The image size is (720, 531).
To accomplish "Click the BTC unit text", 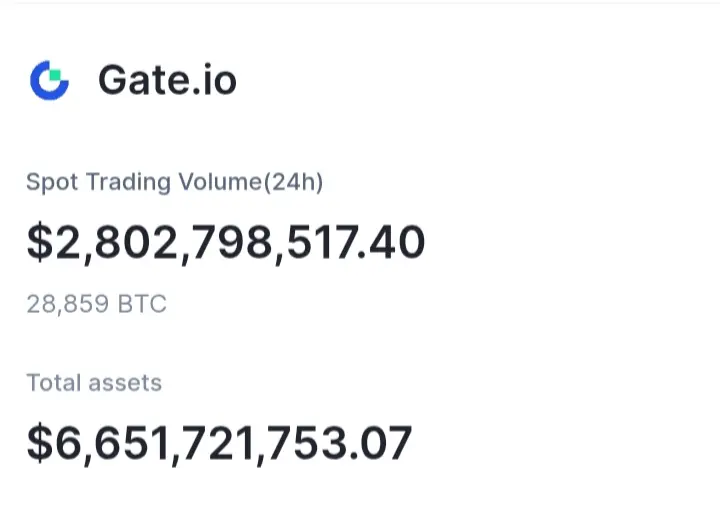I will pyautogui.click(x=143, y=304).
